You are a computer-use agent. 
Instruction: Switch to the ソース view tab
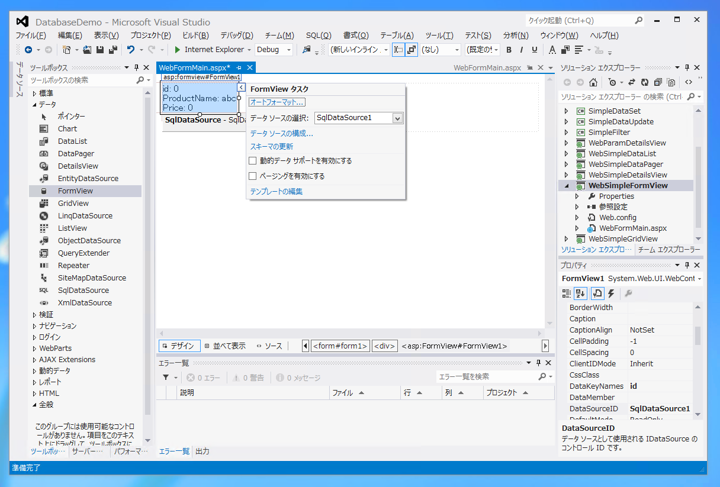[270, 346]
